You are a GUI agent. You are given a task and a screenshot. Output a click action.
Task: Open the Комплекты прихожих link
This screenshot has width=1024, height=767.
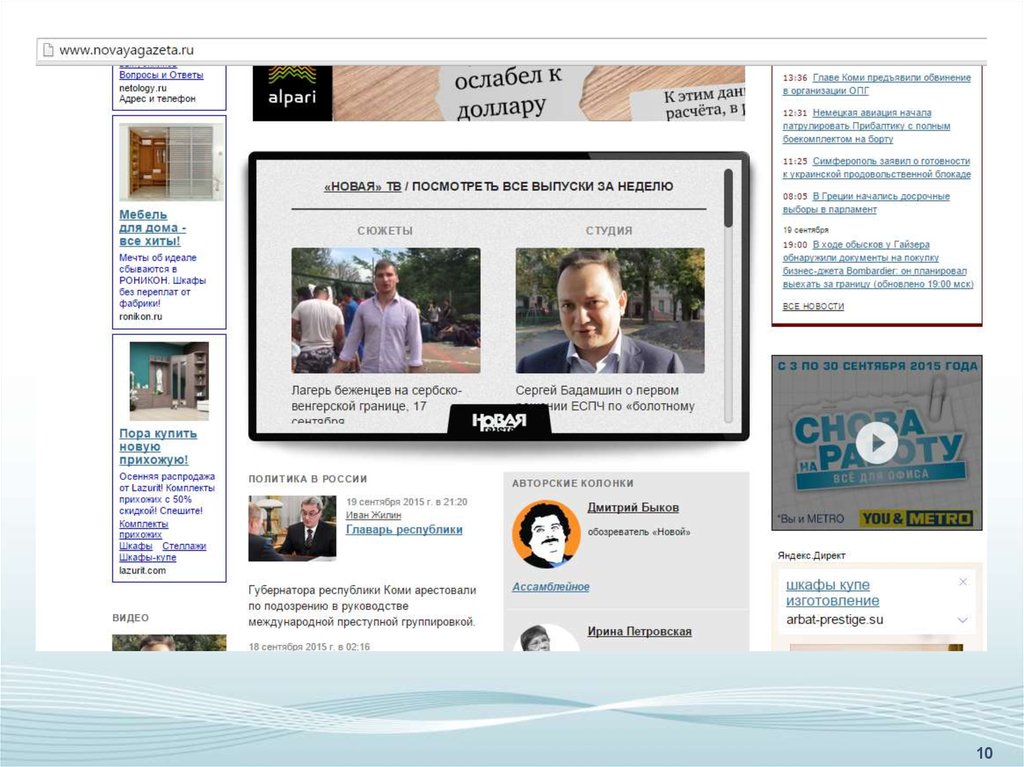(143, 529)
